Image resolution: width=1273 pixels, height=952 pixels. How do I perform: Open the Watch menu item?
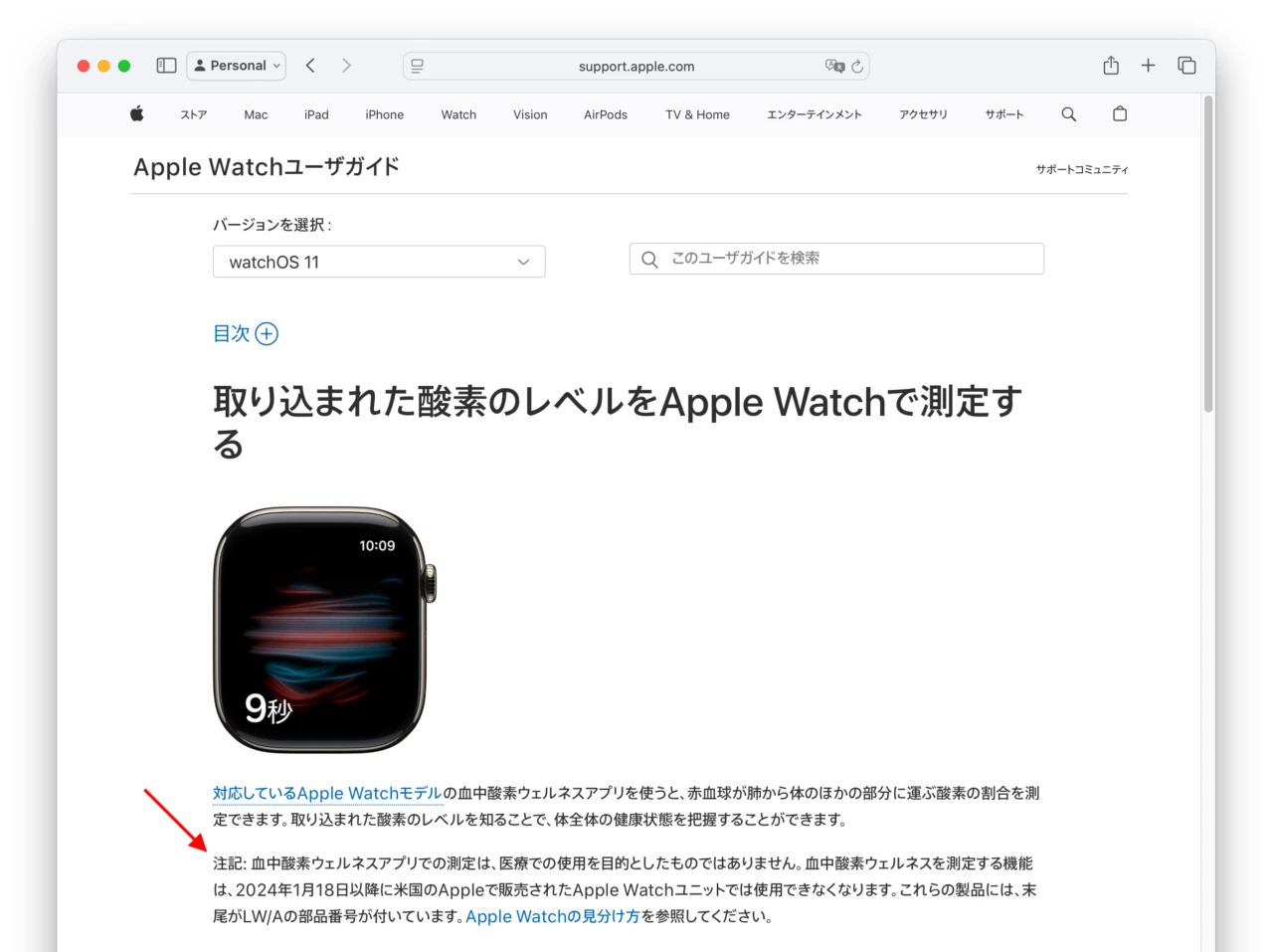click(458, 114)
